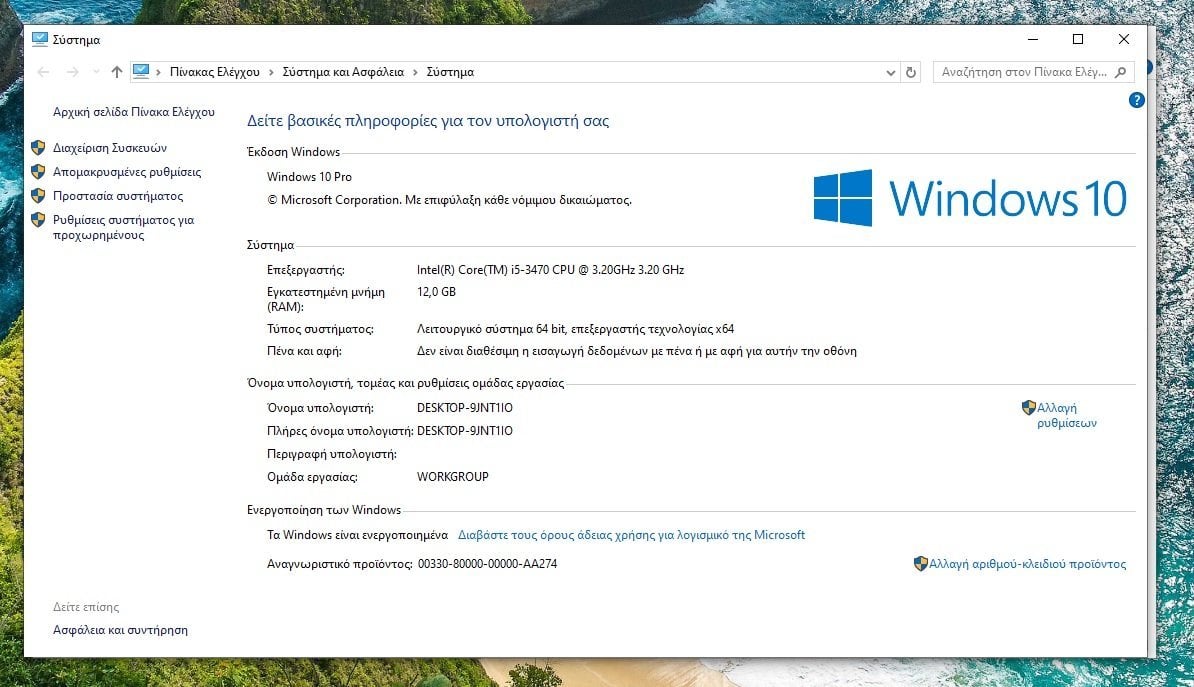The height and width of the screenshot is (687, 1194).
Task: Click the text Τα Windows είναι ενεργοποιημένα
Action: [x=357, y=535]
